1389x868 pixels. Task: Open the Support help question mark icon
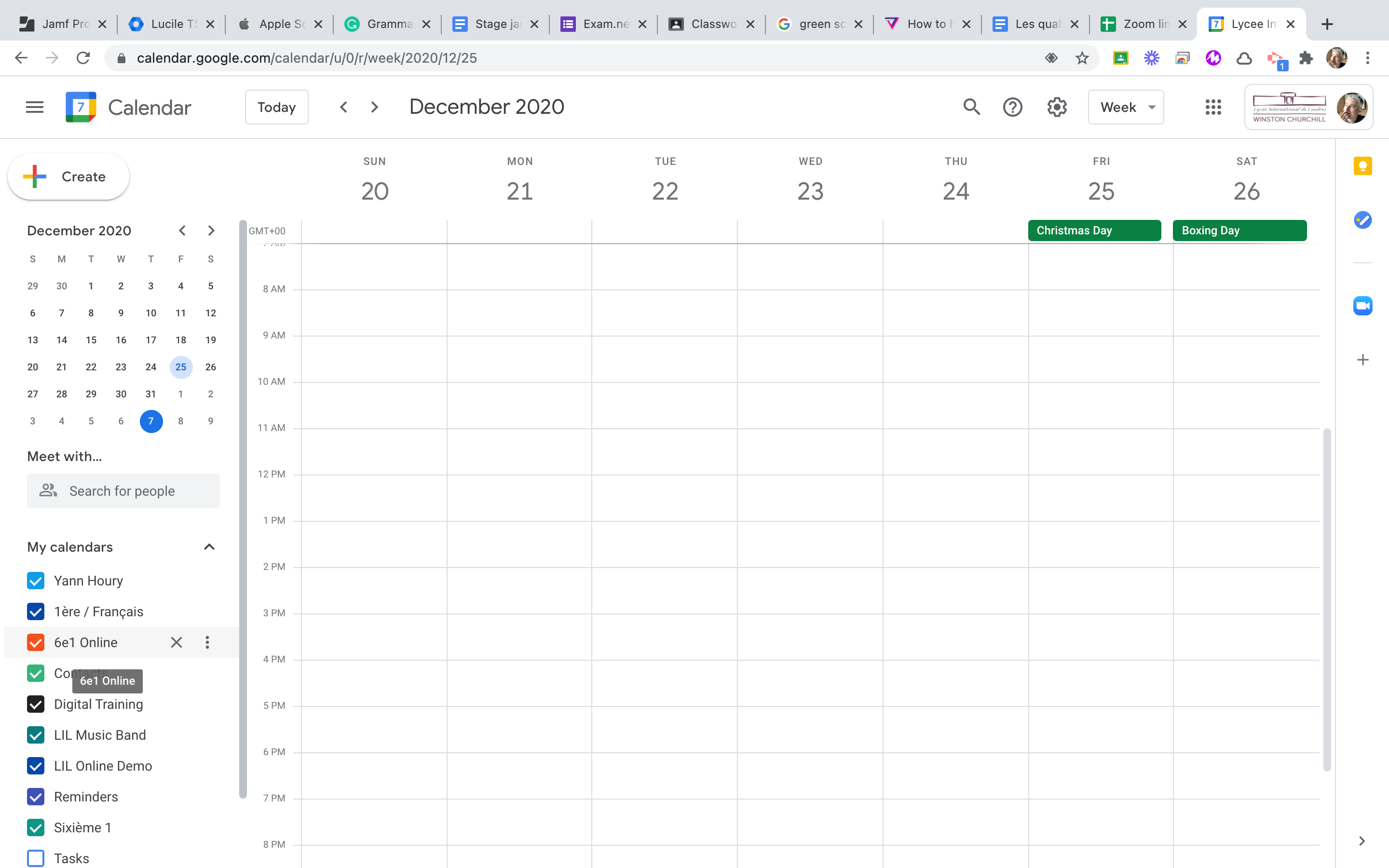click(1012, 107)
